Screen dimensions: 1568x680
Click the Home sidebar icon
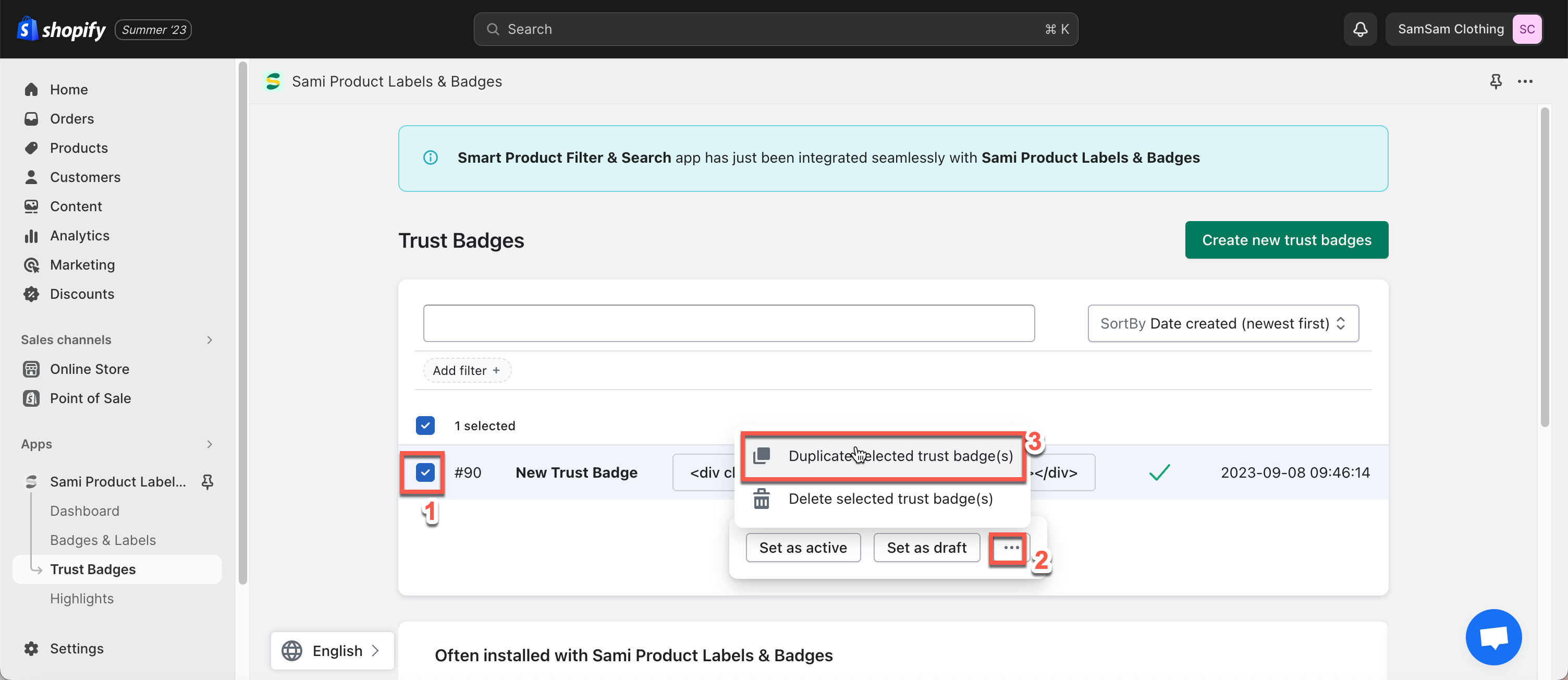tap(31, 90)
